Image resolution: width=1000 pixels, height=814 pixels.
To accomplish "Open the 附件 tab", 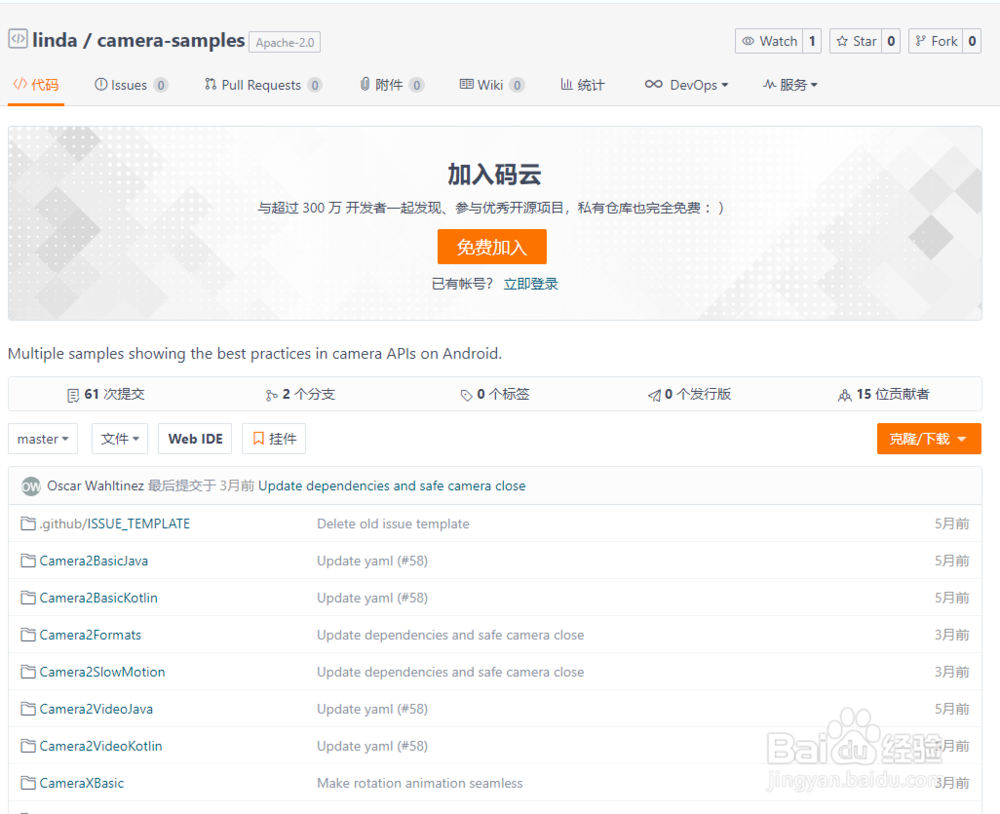I will pyautogui.click(x=392, y=85).
